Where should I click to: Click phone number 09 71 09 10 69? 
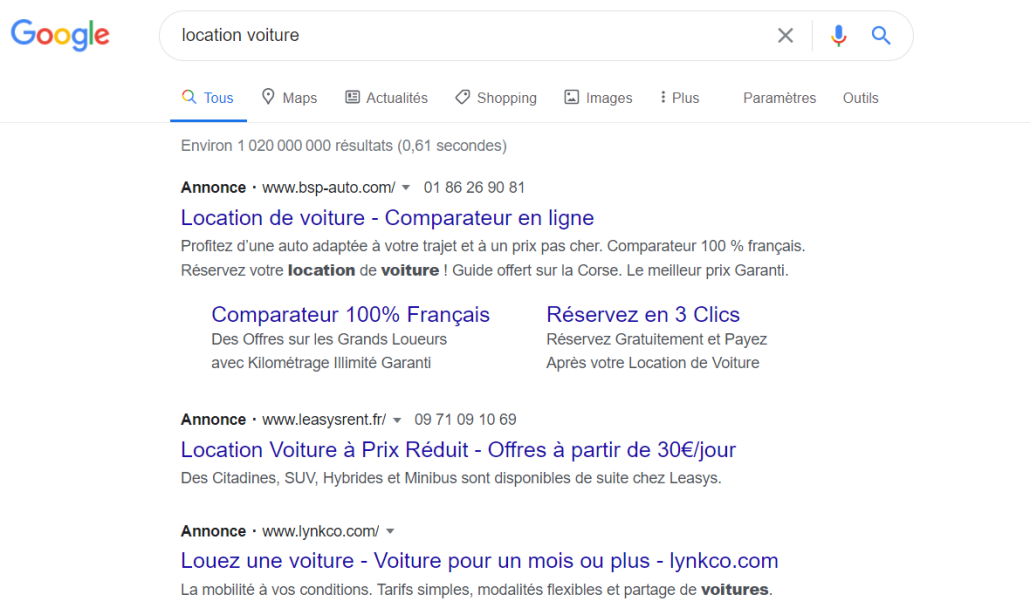465,419
